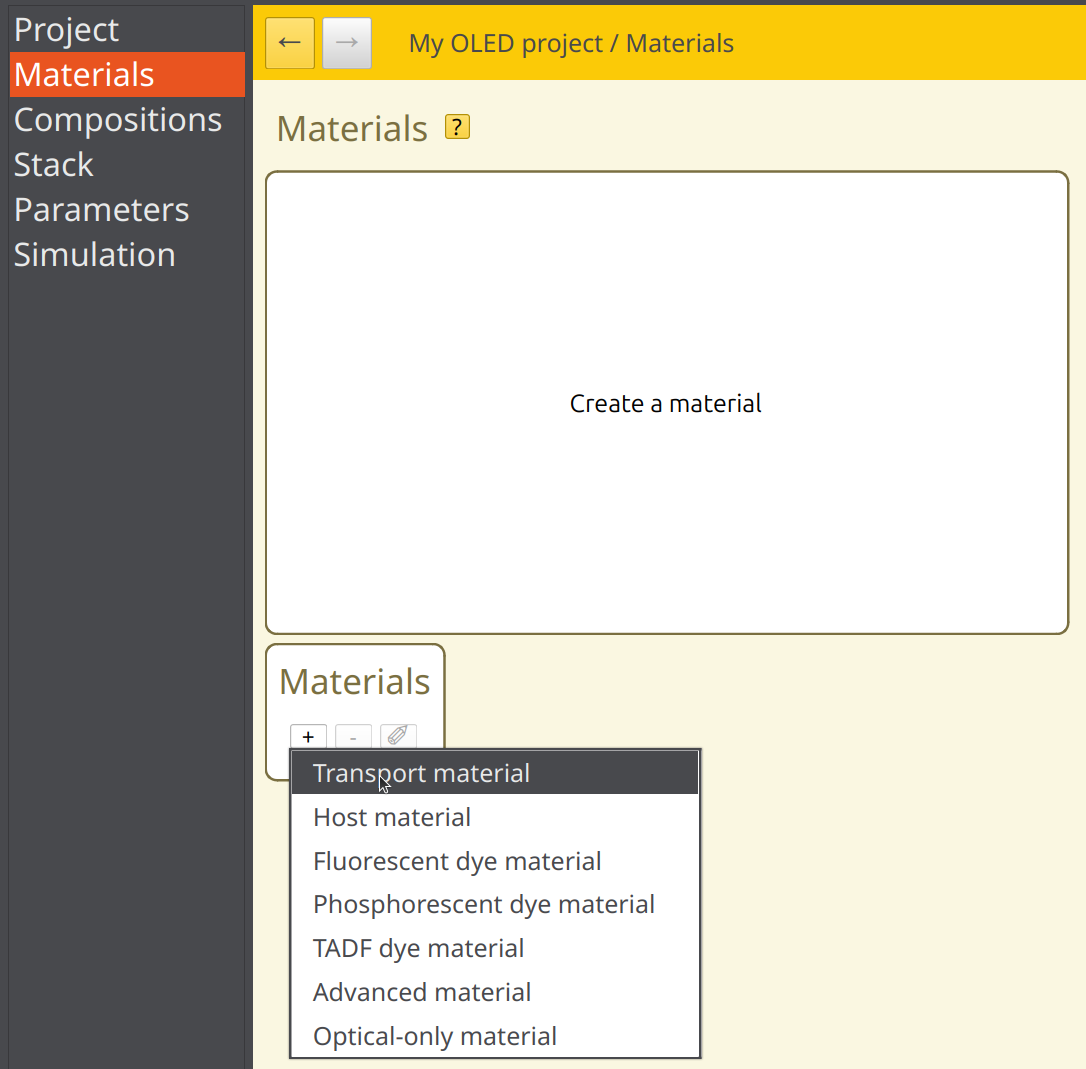Click the back arrow navigation button
Viewport: 1086px width, 1069px height.
tap(290, 43)
